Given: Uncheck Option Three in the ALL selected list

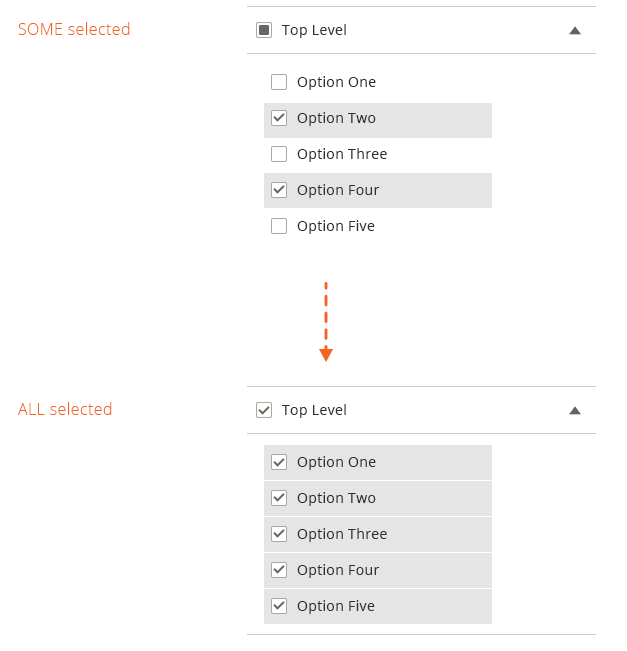Looking at the screenshot, I should pyautogui.click(x=279, y=534).
